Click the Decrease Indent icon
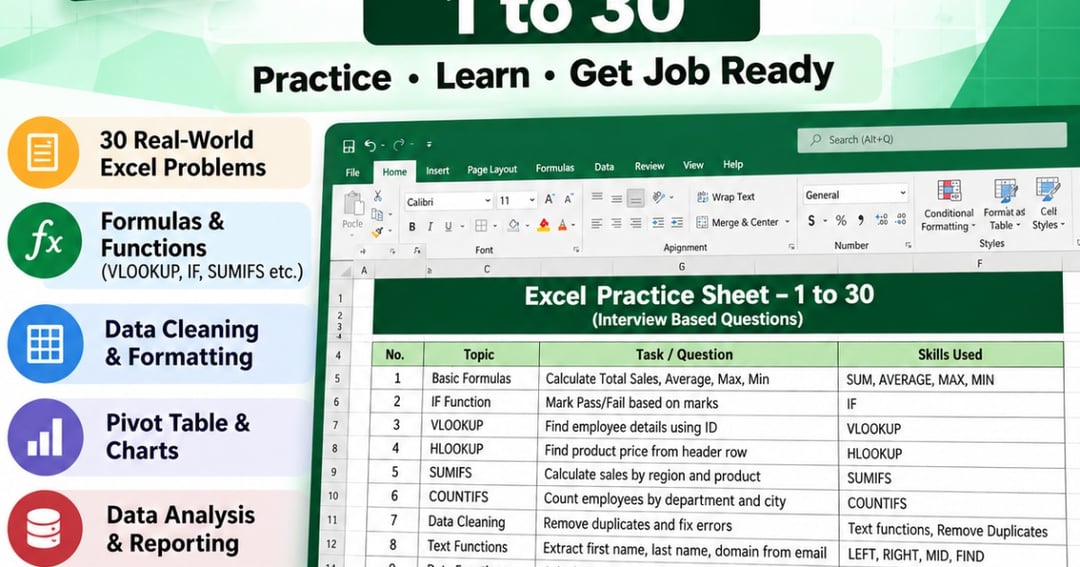Viewport: 1080px width, 567px height. point(658,223)
